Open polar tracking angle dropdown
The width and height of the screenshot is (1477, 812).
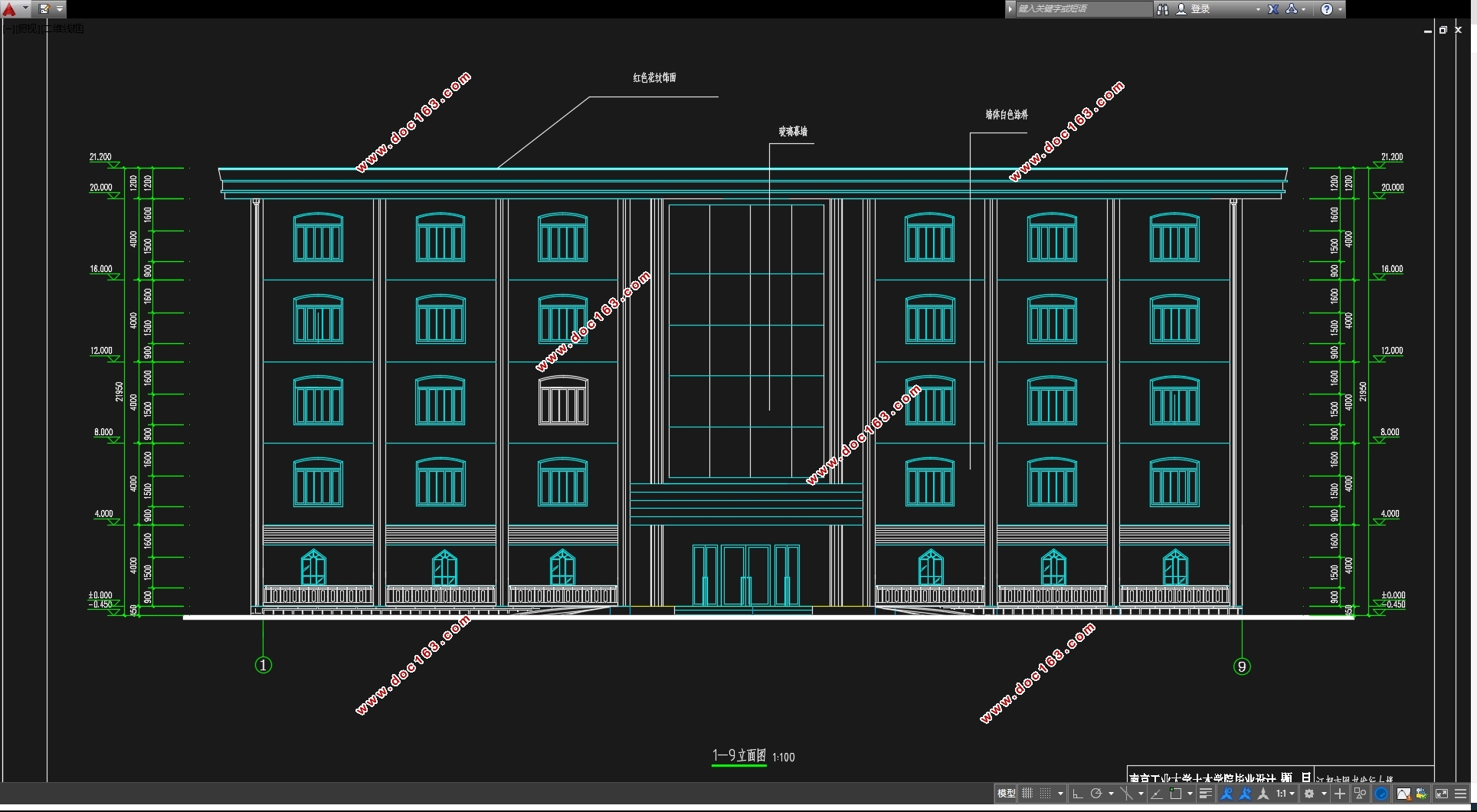pyautogui.click(x=1111, y=794)
